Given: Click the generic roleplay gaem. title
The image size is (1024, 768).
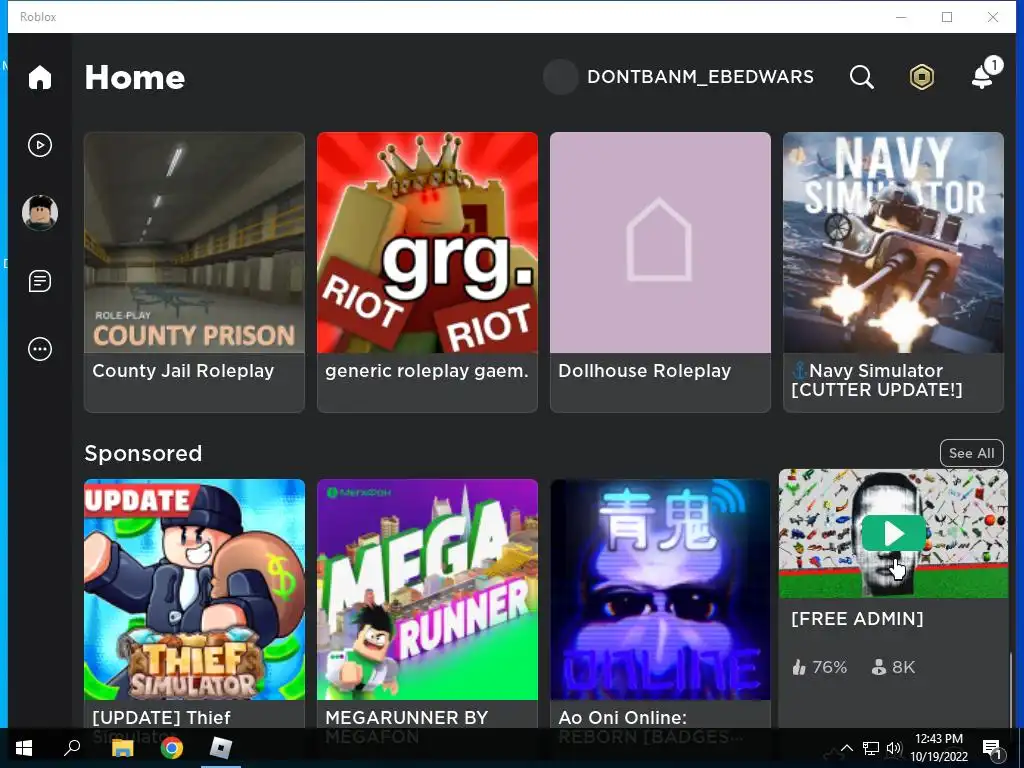Looking at the screenshot, I should [x=426, y=371].
